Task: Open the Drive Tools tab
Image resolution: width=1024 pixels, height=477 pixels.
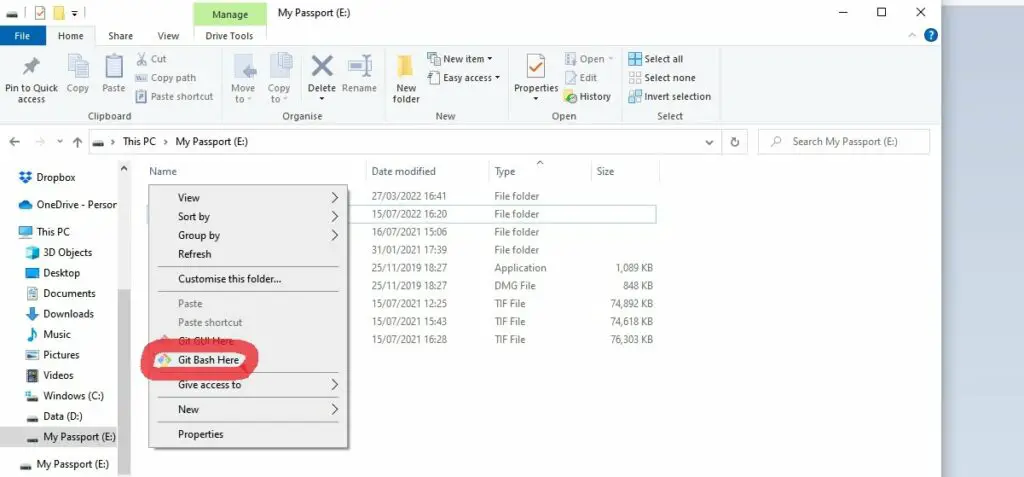Action: (x=229, y=36)
